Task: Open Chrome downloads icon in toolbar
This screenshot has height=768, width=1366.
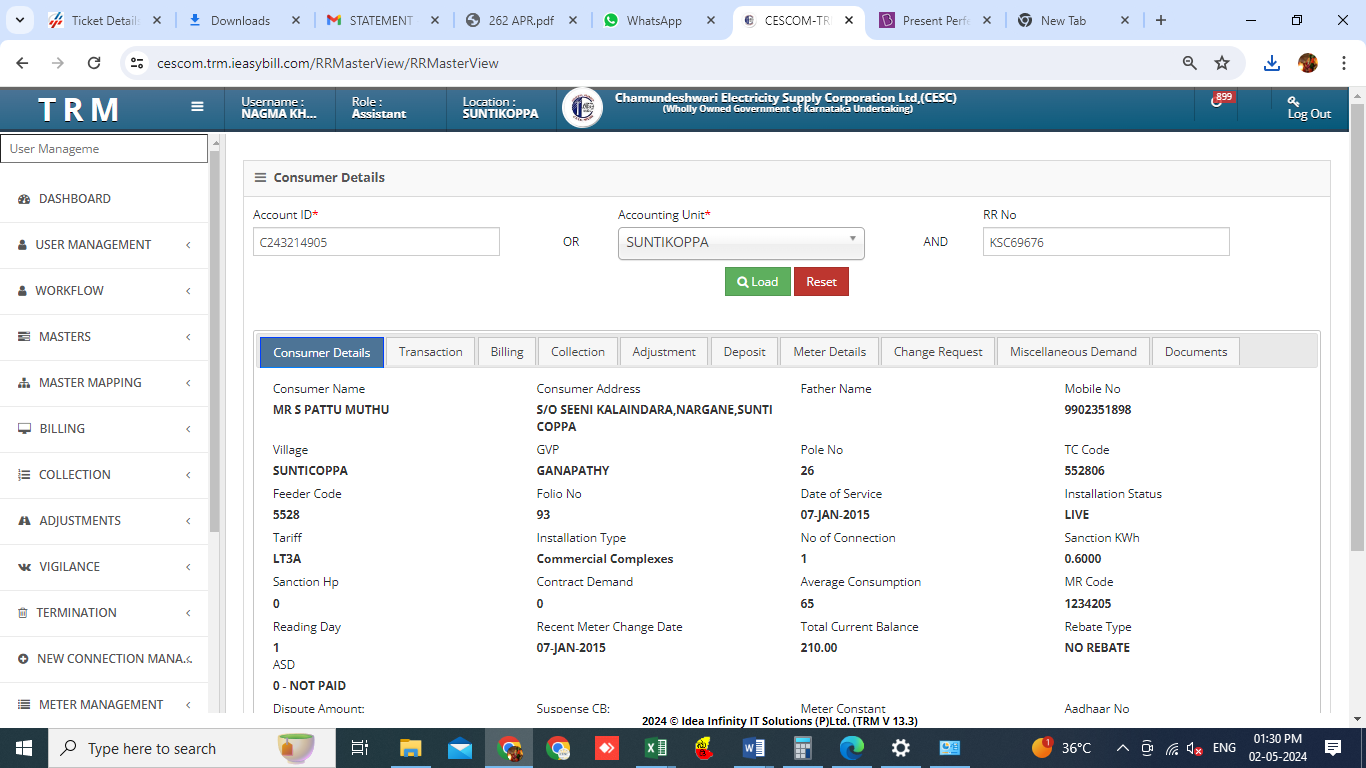Action: pyautogui.click(x=1272, y=63)
